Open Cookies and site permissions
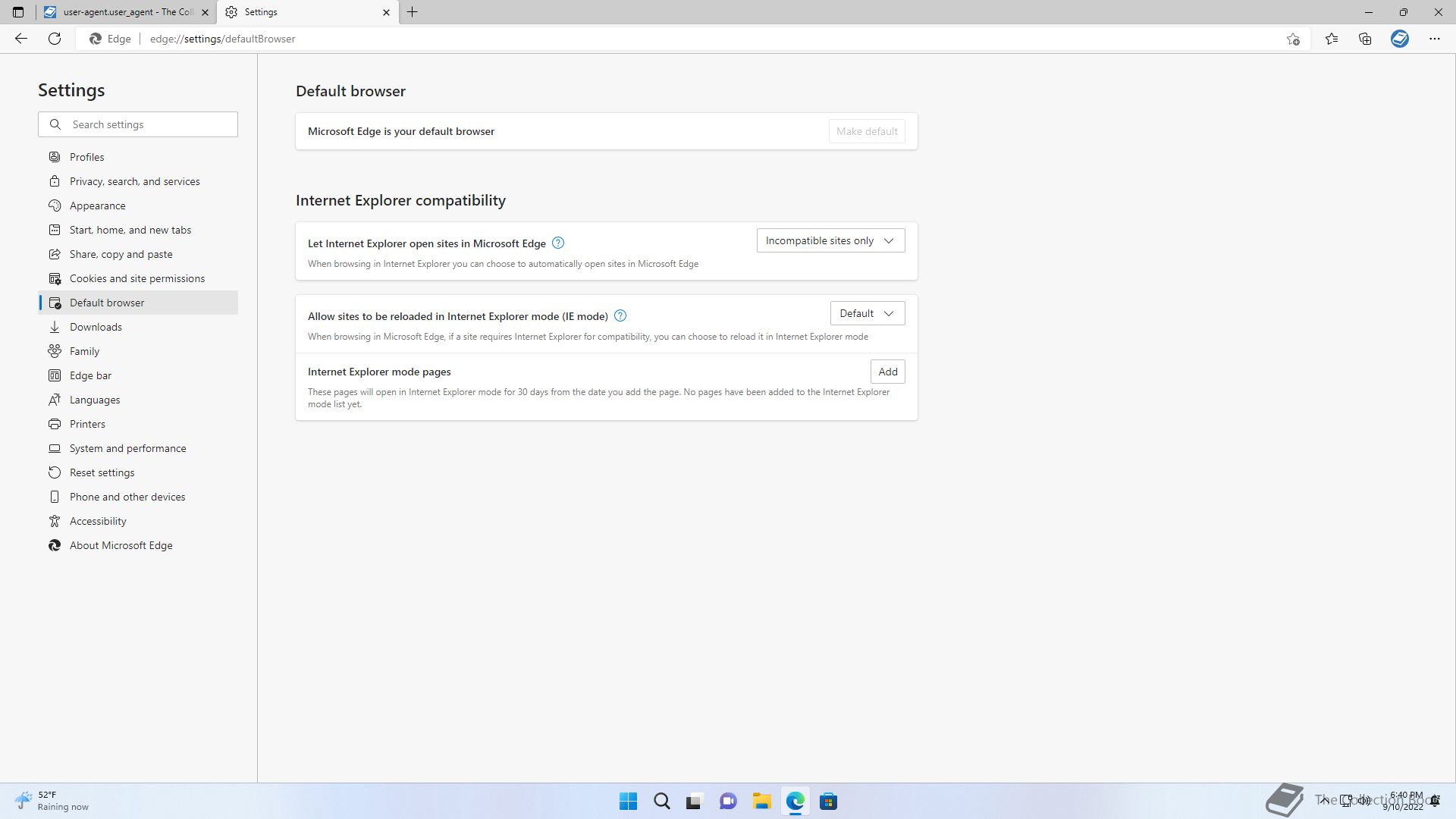 click(138, 278)
